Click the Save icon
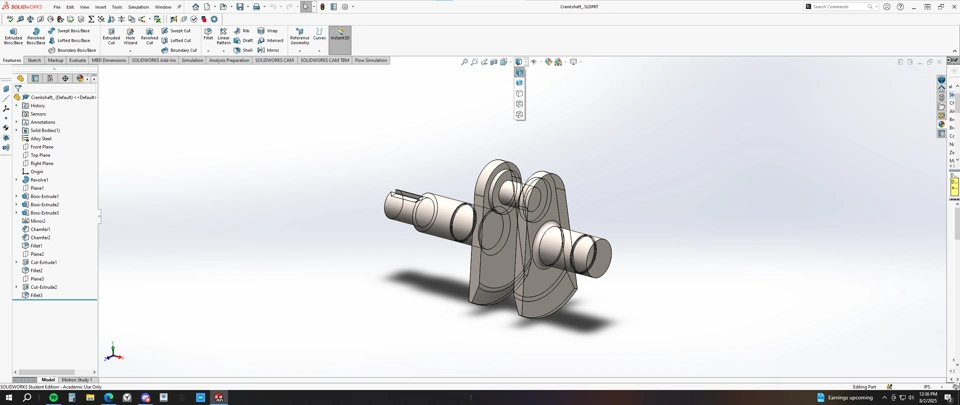This screenshot has width=960, height=405. (x=239, y=7)
